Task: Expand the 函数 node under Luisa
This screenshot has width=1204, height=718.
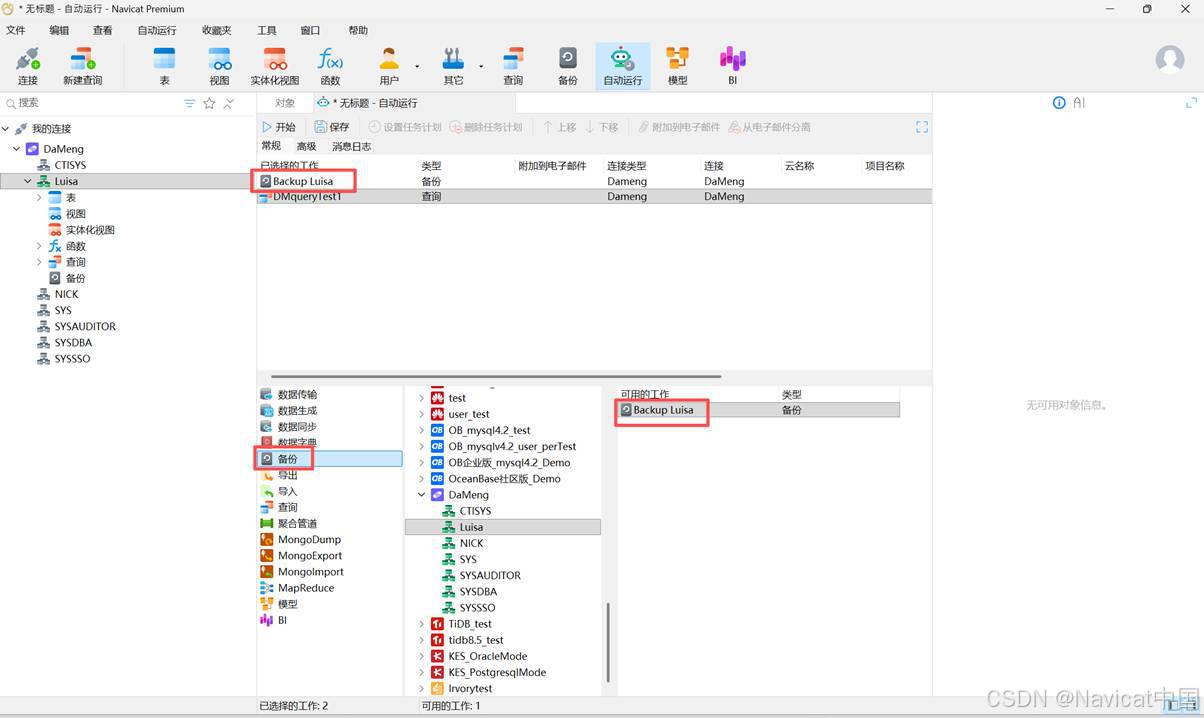Action: click(x=39, y=246)
